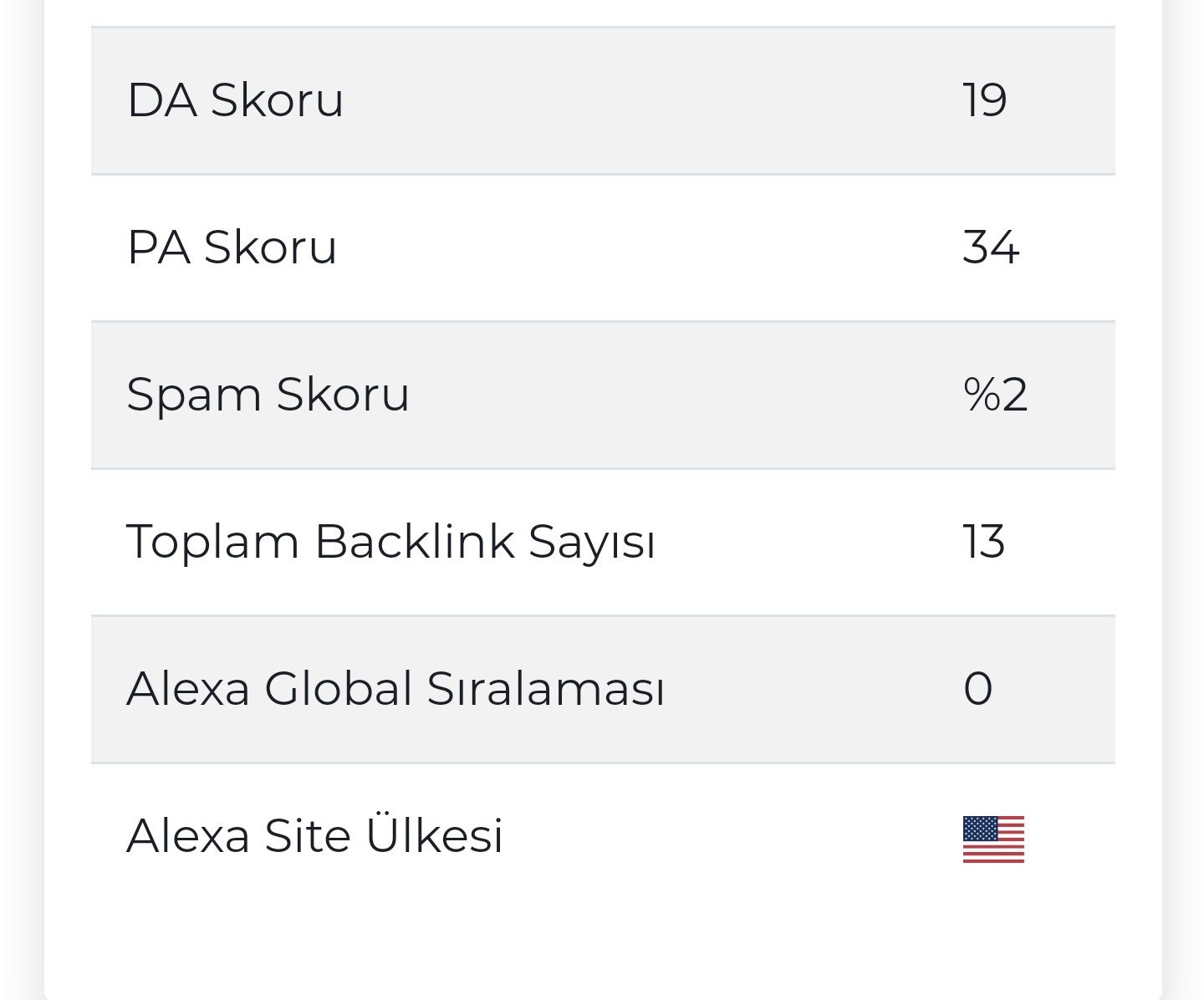The width and height of the screenshot is (1204, 1000).
Task: Select the Spam Skoru label
Action: tap(268, 395)
